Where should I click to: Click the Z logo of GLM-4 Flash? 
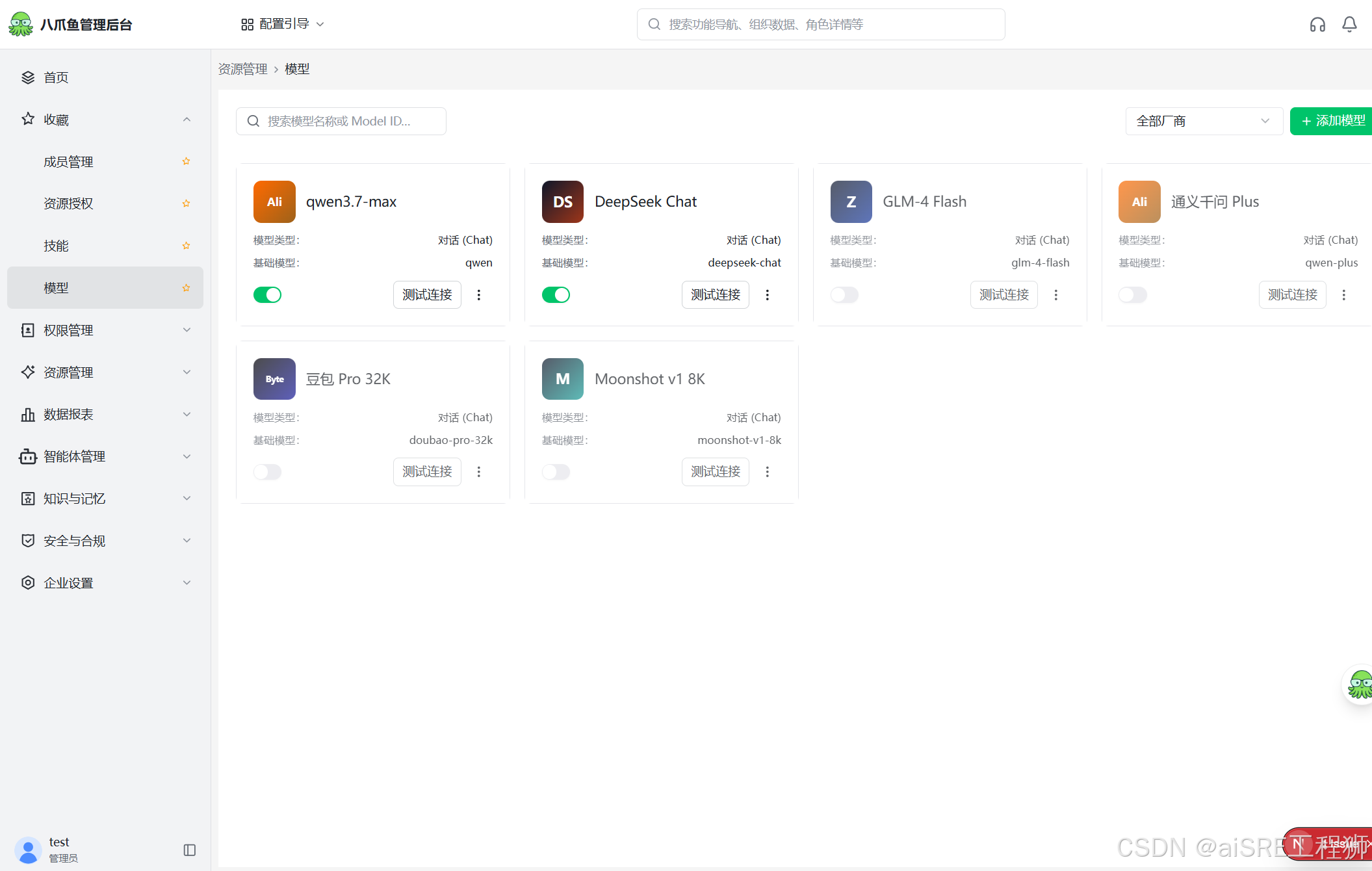(851, 201)
